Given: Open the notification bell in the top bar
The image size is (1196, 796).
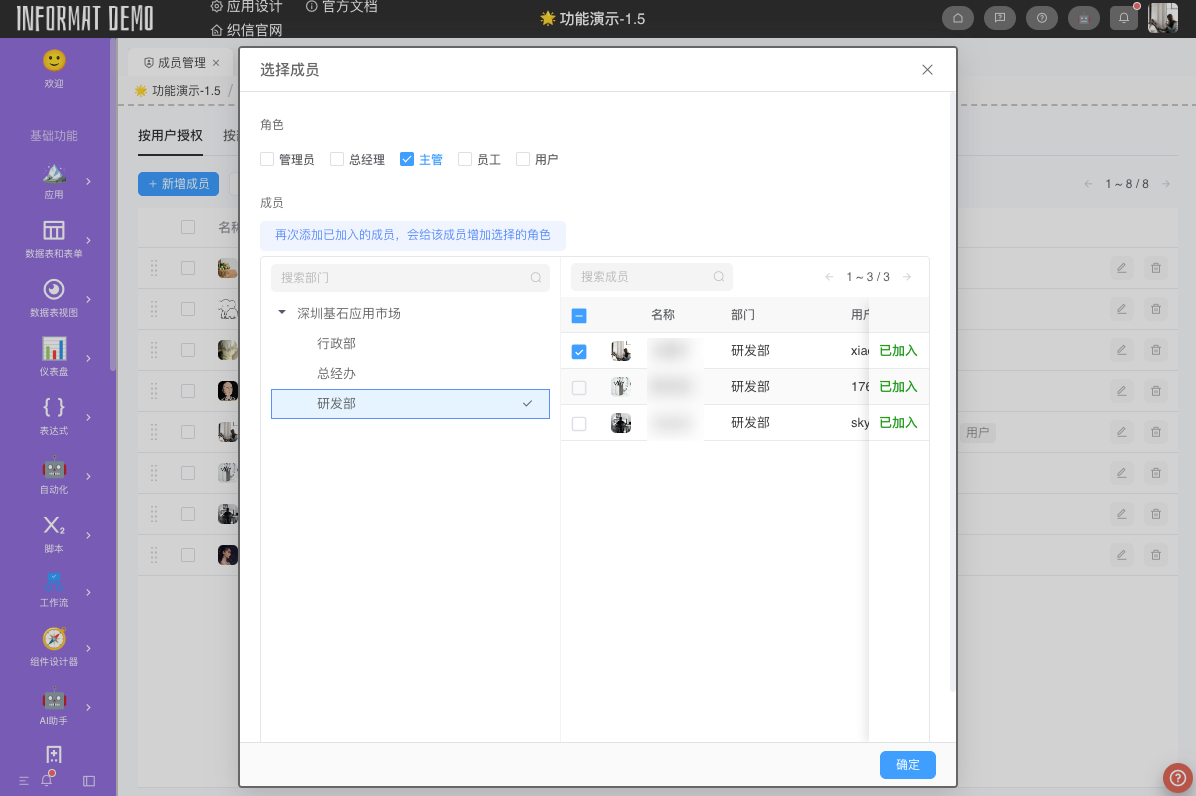Looking at the screenshot, I should [x=1123, y=17].
